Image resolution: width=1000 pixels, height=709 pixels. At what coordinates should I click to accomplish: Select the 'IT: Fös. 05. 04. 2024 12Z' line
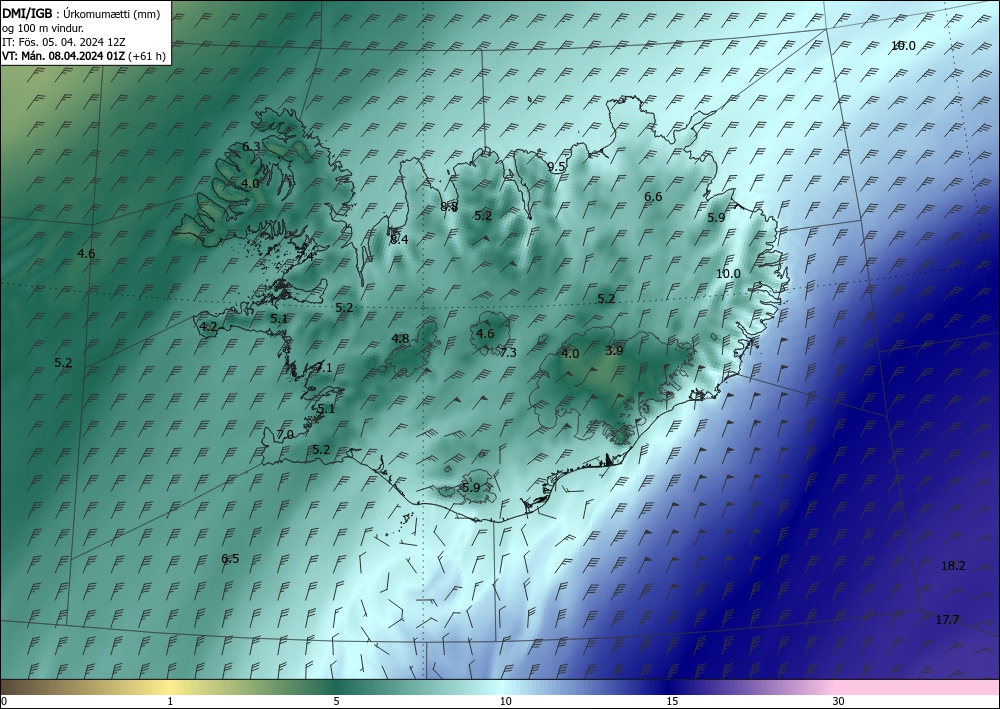coord(64,42)
